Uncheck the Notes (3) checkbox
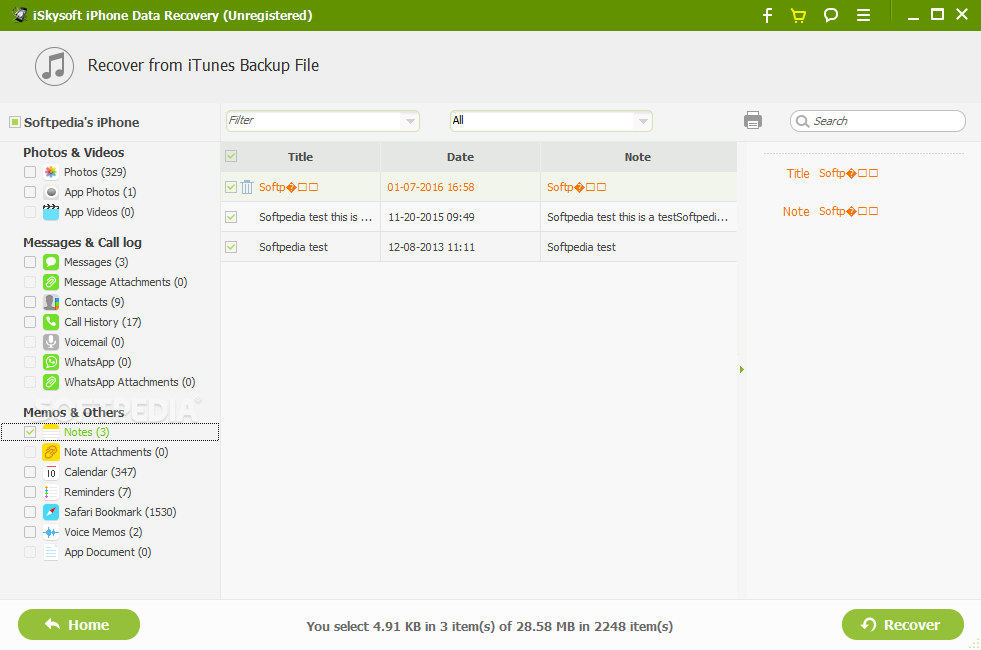 (x=29, y=432)
